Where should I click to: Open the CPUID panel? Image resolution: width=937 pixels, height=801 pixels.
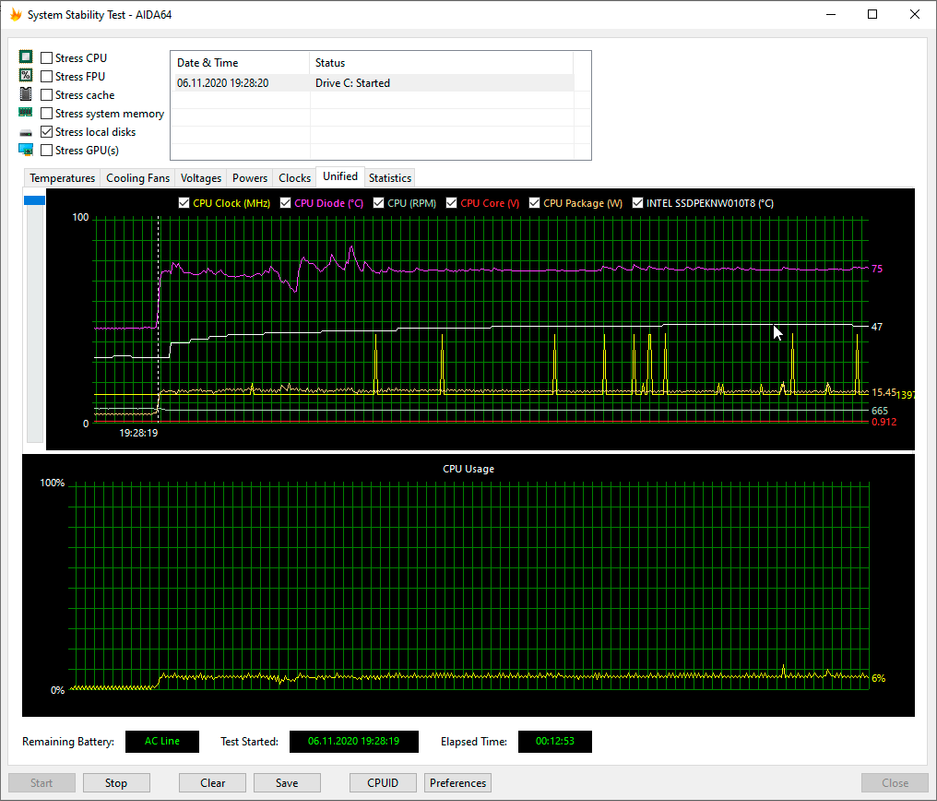[x=382, y=783]
